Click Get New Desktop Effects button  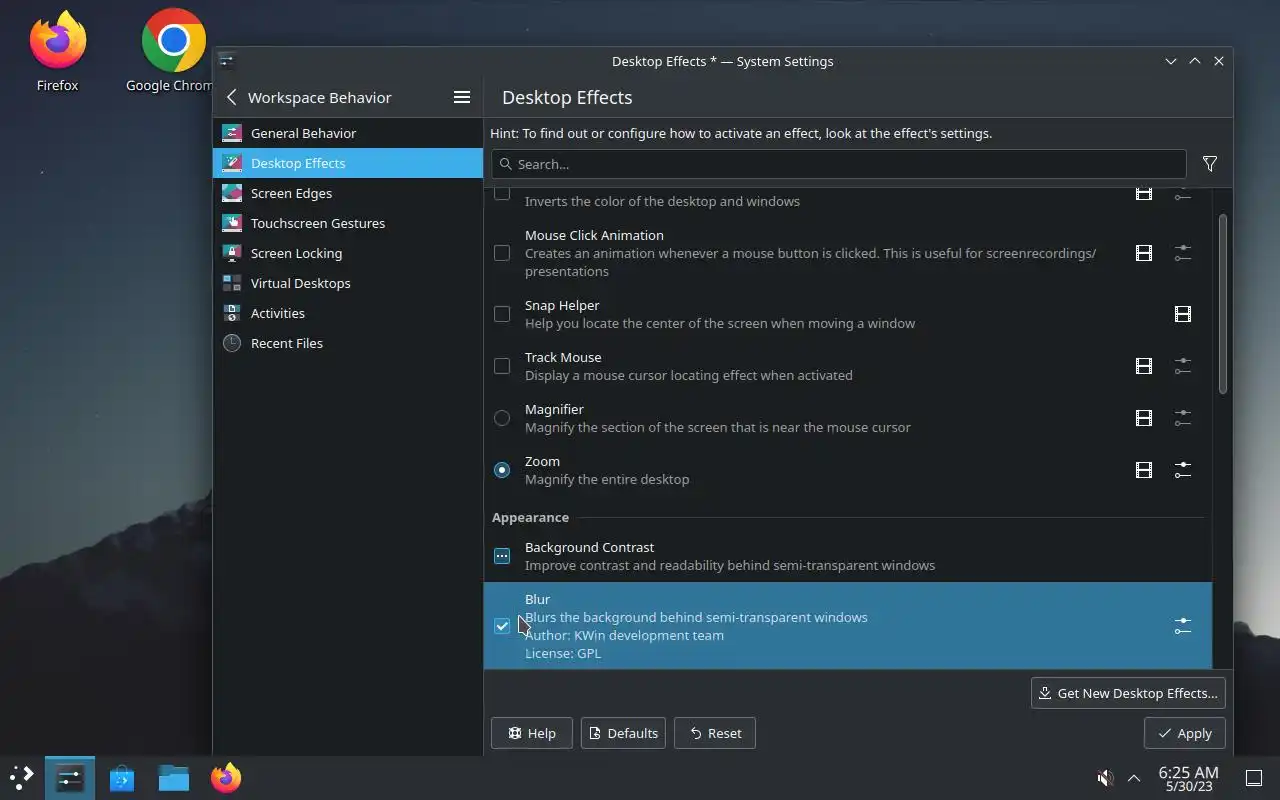[x=1128, y=693]
